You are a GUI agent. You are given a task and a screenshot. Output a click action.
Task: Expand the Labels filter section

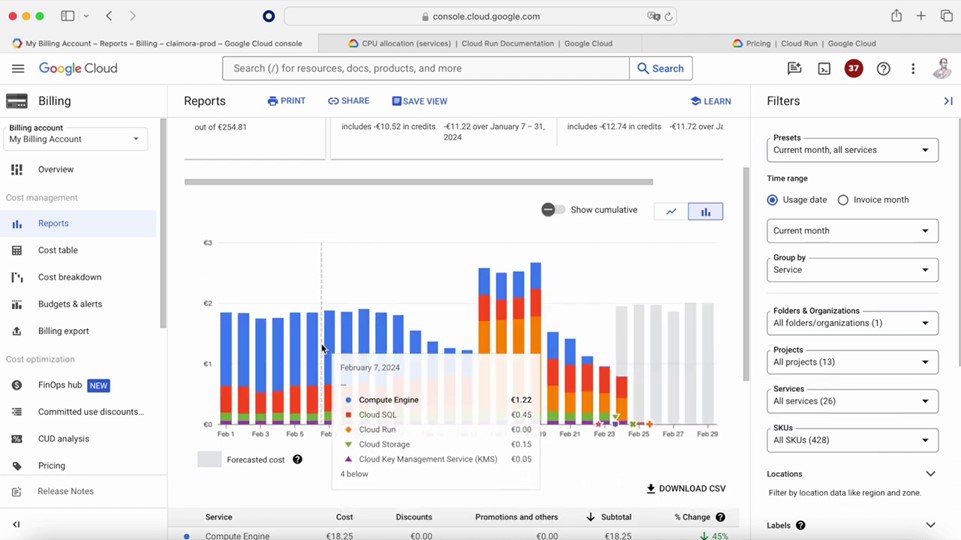coord(930,525)
